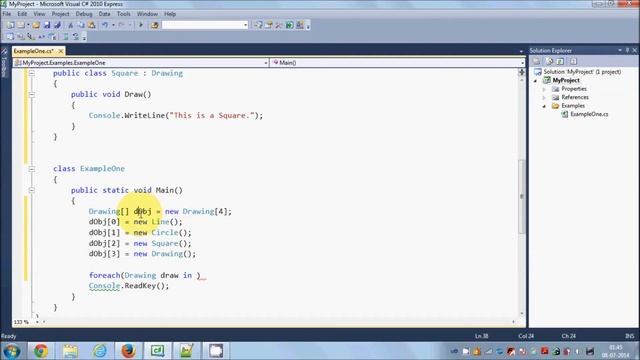Screen dimensions: 640x360
Task: Open the find combo box in toolbar
Action: (205, 25)
